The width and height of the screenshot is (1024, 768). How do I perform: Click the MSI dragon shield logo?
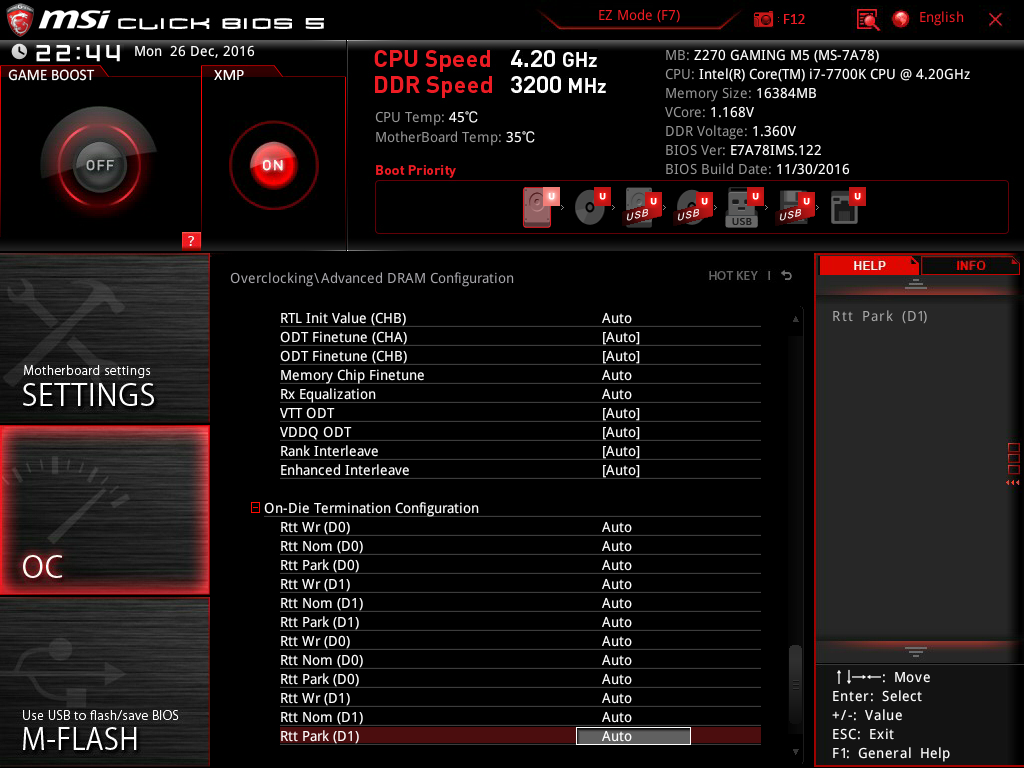click(x=20, y=20)
